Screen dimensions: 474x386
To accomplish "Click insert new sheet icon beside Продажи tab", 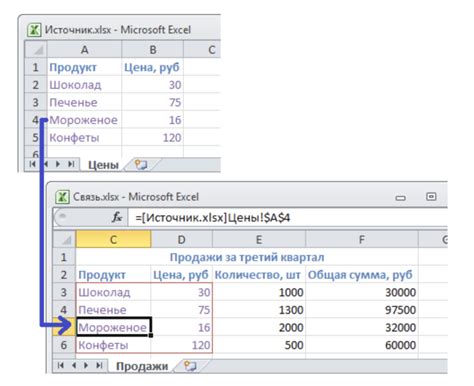I will coord(190,366).
